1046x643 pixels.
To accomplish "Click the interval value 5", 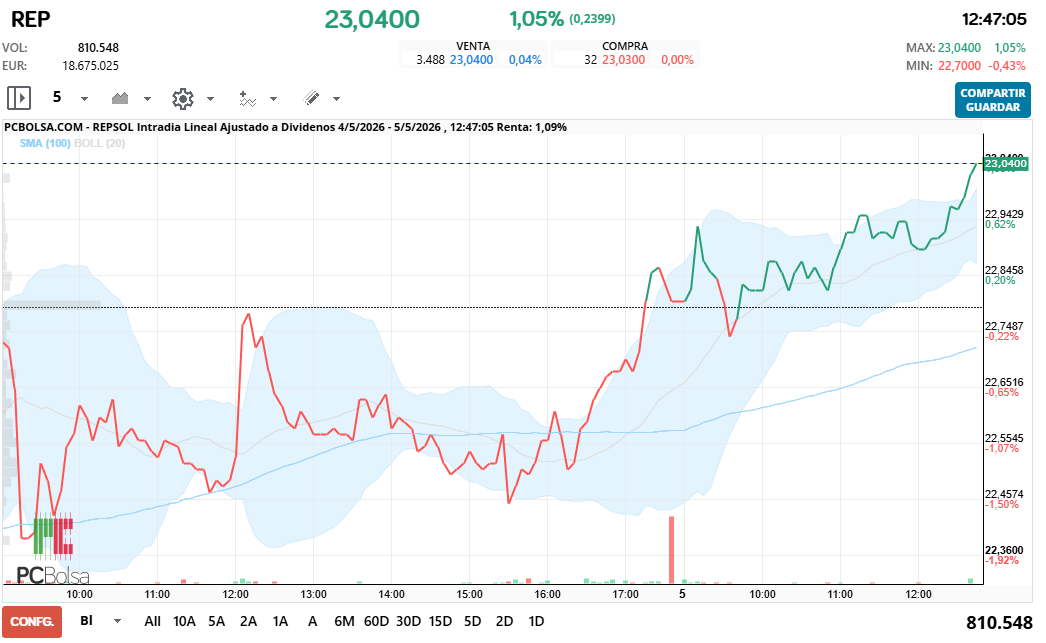I will coord(57,97).
